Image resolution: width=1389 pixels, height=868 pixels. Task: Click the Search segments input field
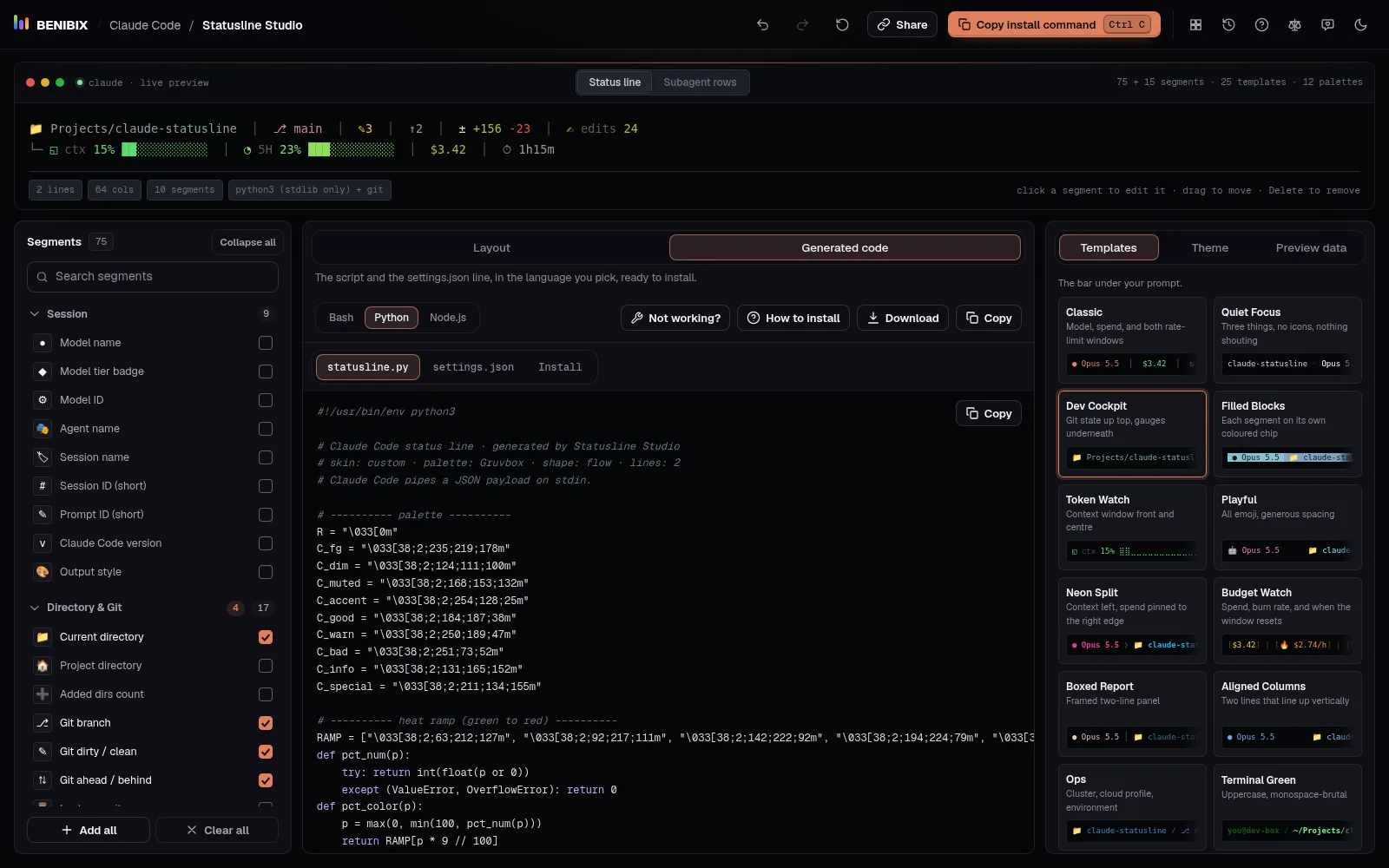click(x=153, y=276)
